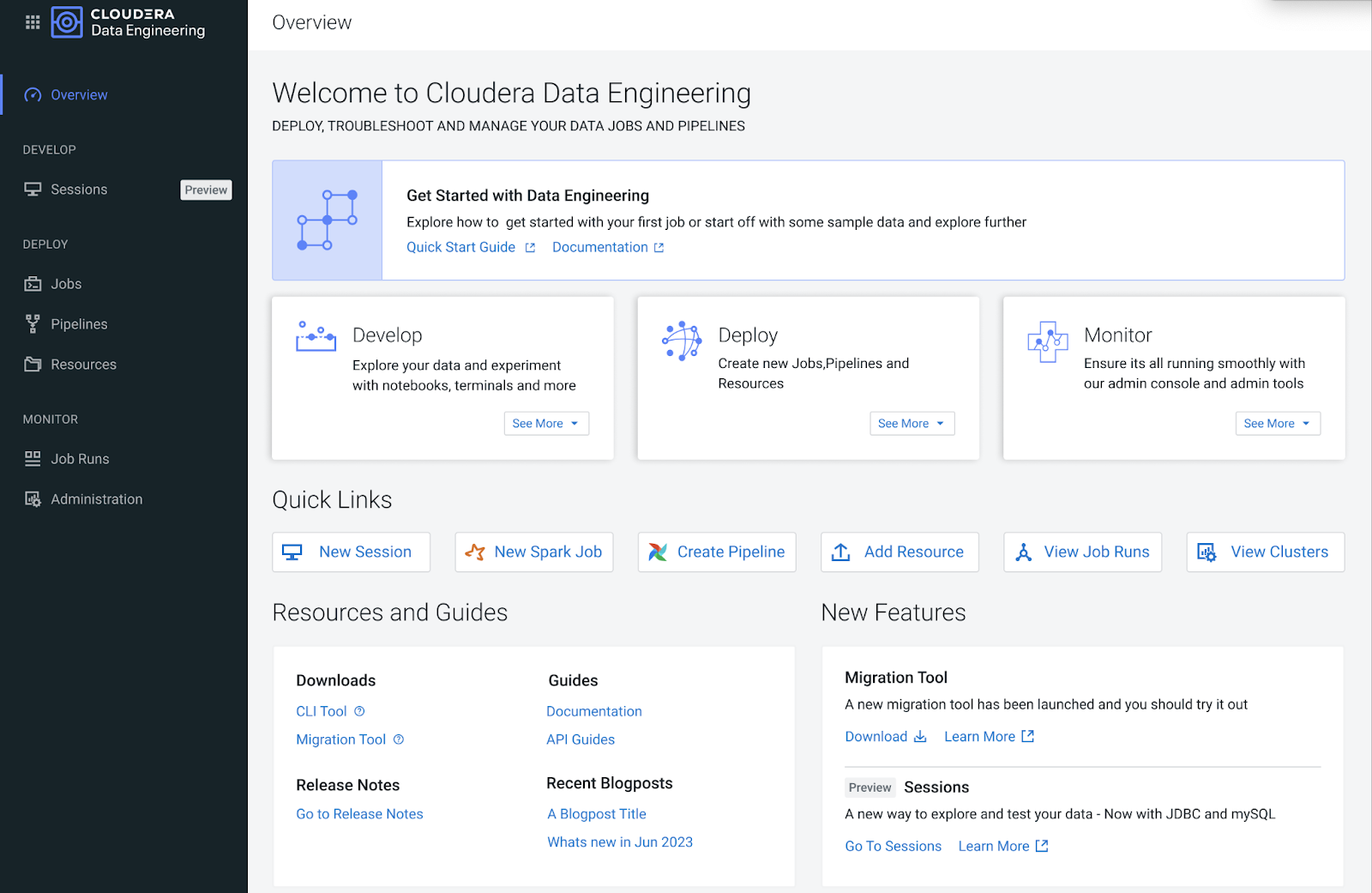Select the Jobs icon in the sidebar
The height and width of the screenshot is (893, 1372).
[32, 283]
